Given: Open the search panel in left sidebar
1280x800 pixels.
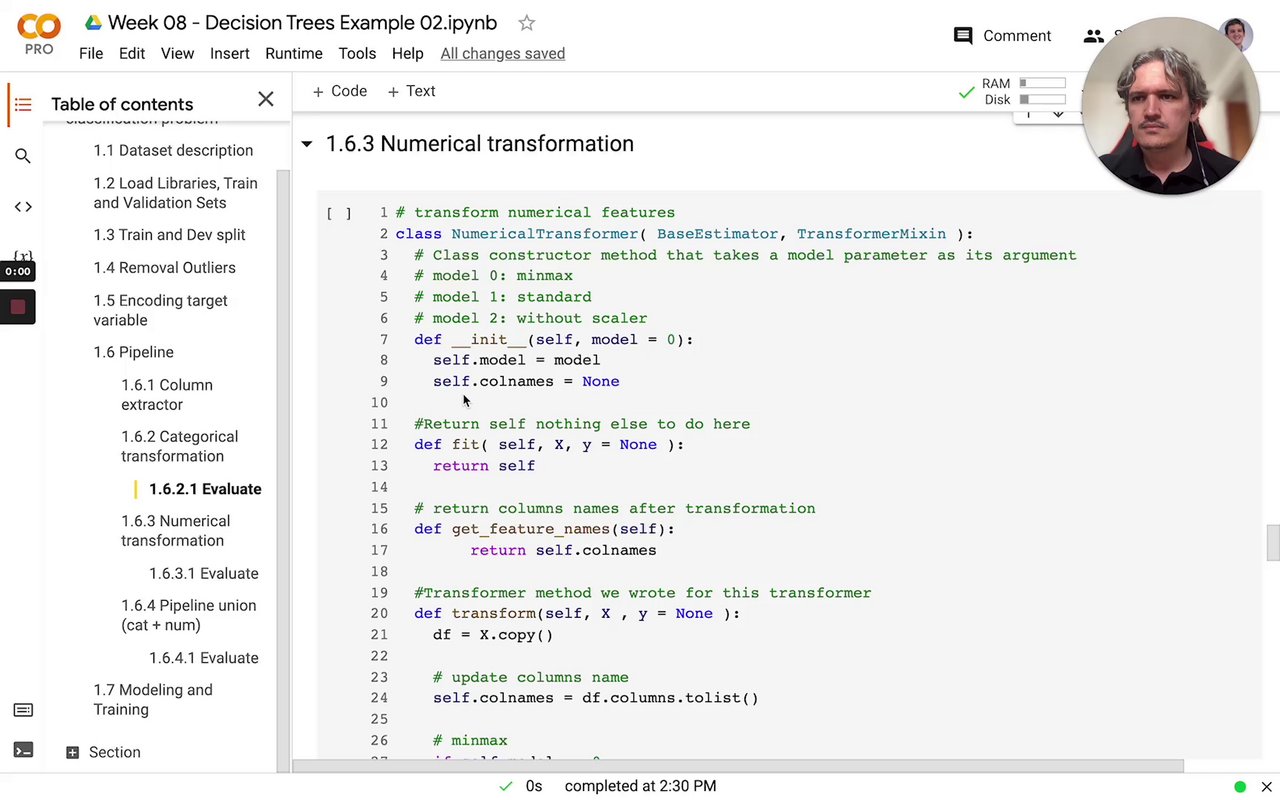Looking at the screenshot, I should pyautogui.click(x=23, y=156).
